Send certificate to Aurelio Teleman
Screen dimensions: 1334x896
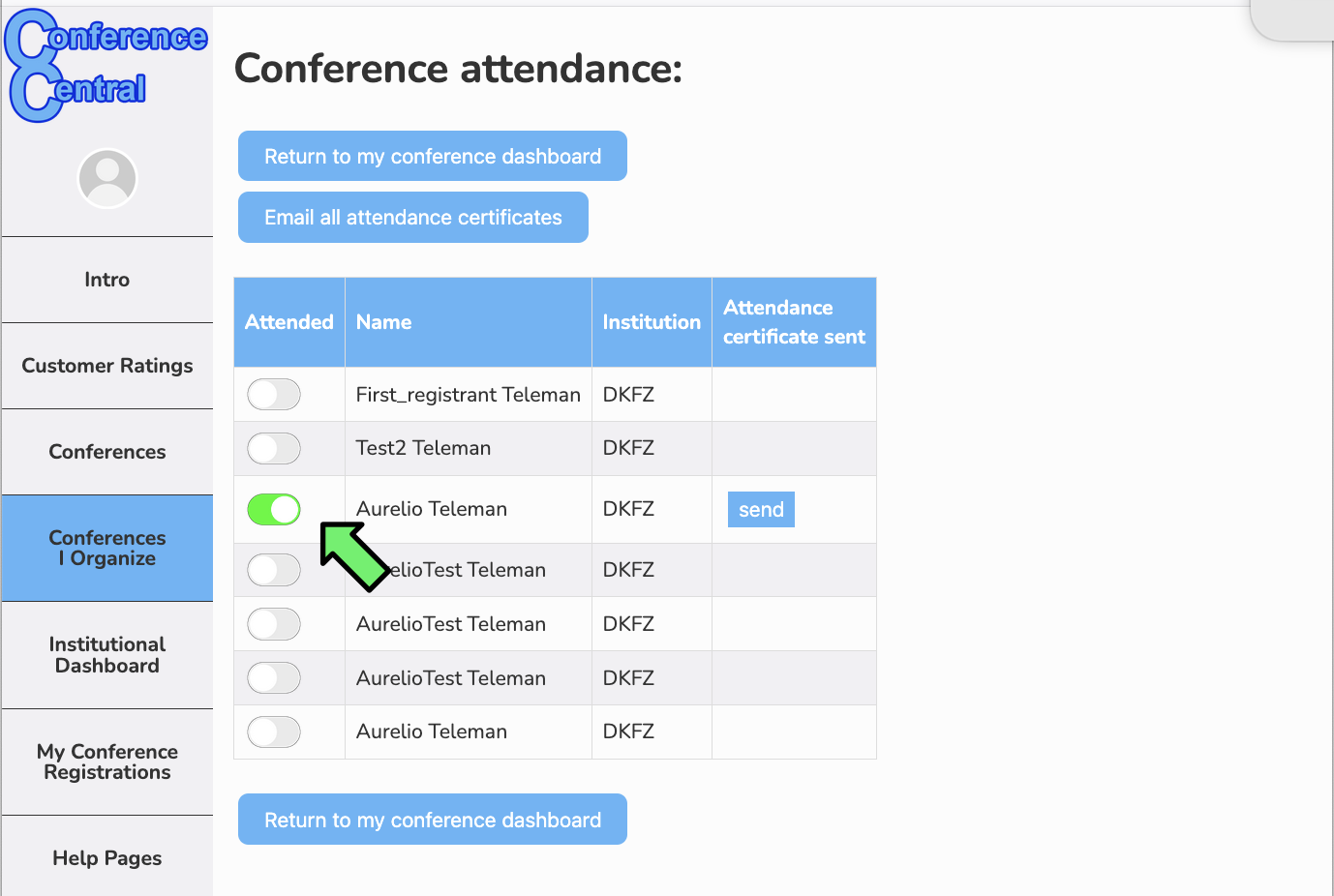pos(761,510)
